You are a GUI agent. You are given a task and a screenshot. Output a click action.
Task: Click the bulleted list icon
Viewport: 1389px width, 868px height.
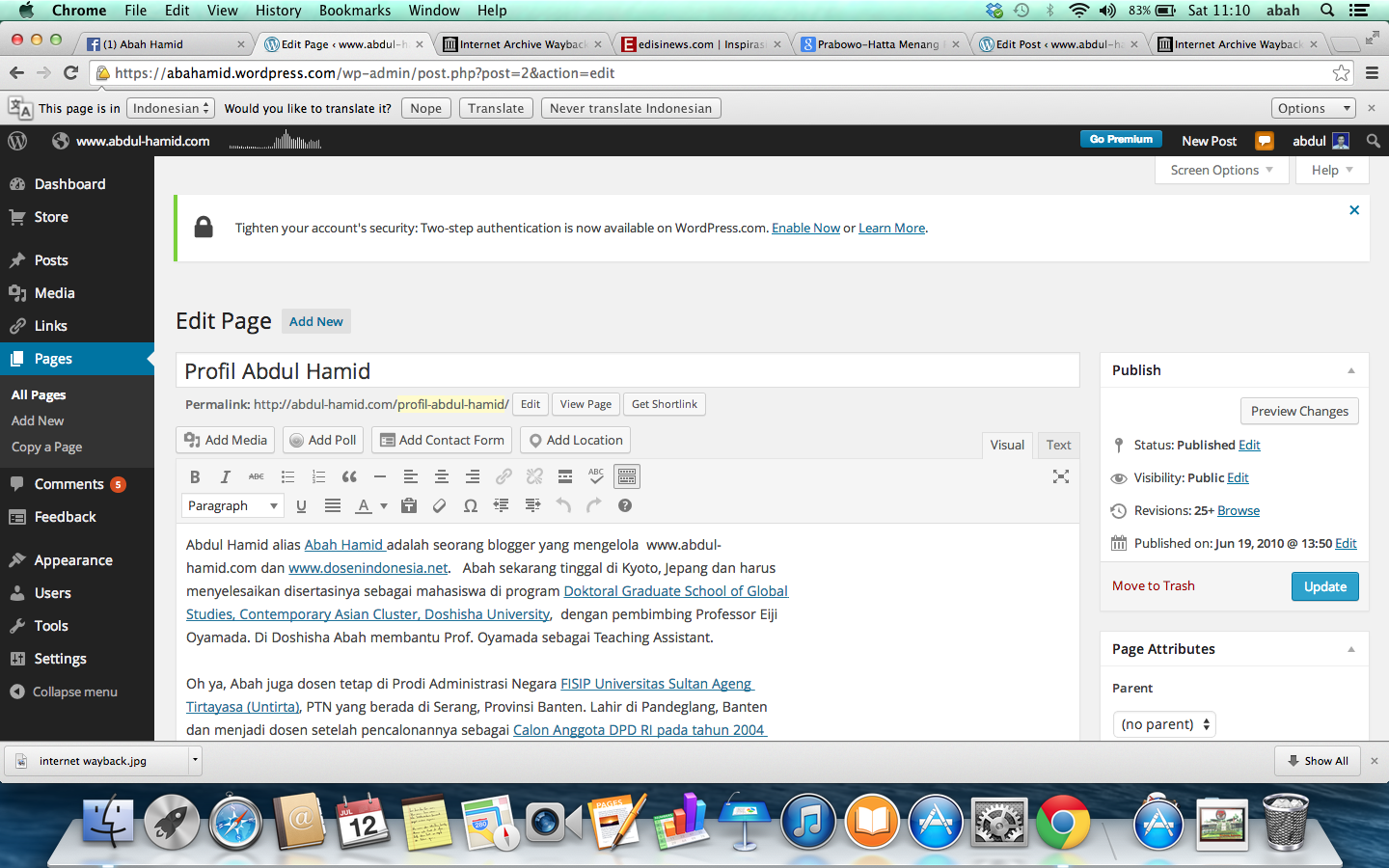(287, 476)
